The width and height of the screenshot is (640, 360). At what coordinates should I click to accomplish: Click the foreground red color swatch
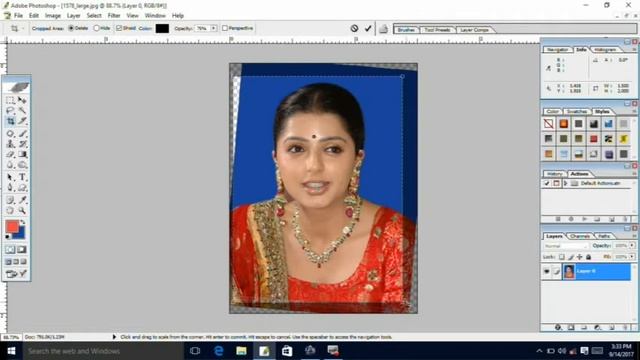12,226
